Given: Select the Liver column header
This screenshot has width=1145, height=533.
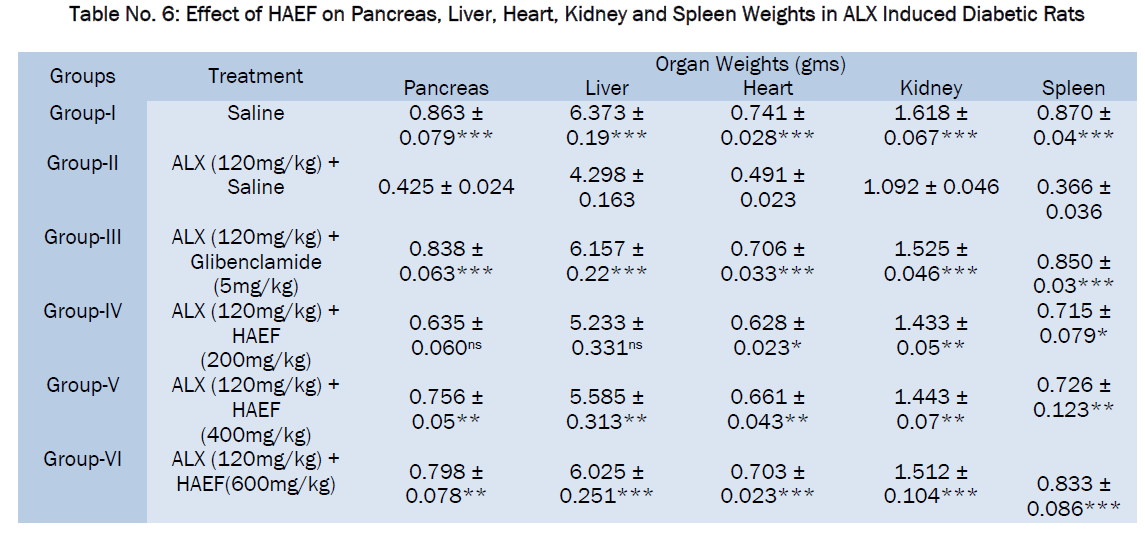Looking at the screenshot, I should click(607, 89).
